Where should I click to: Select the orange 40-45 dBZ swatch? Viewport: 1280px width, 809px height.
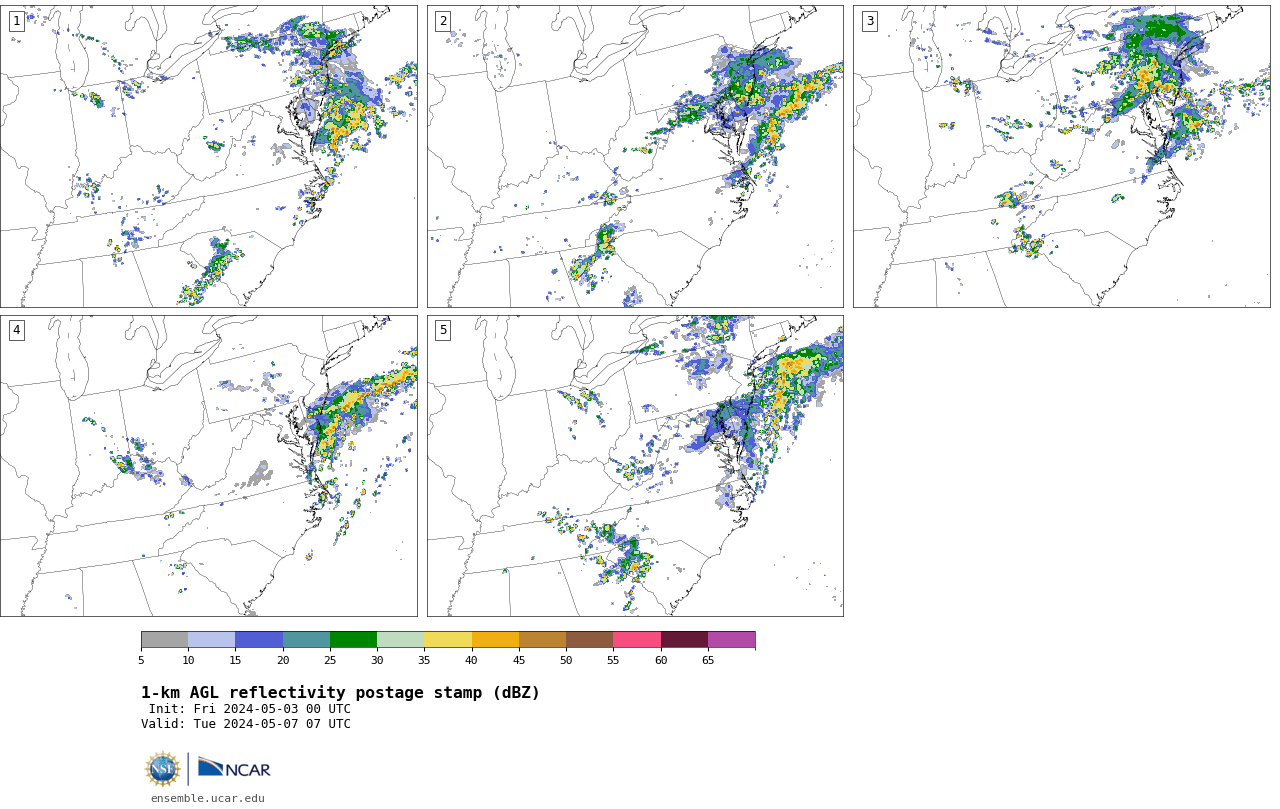(495, 640)
